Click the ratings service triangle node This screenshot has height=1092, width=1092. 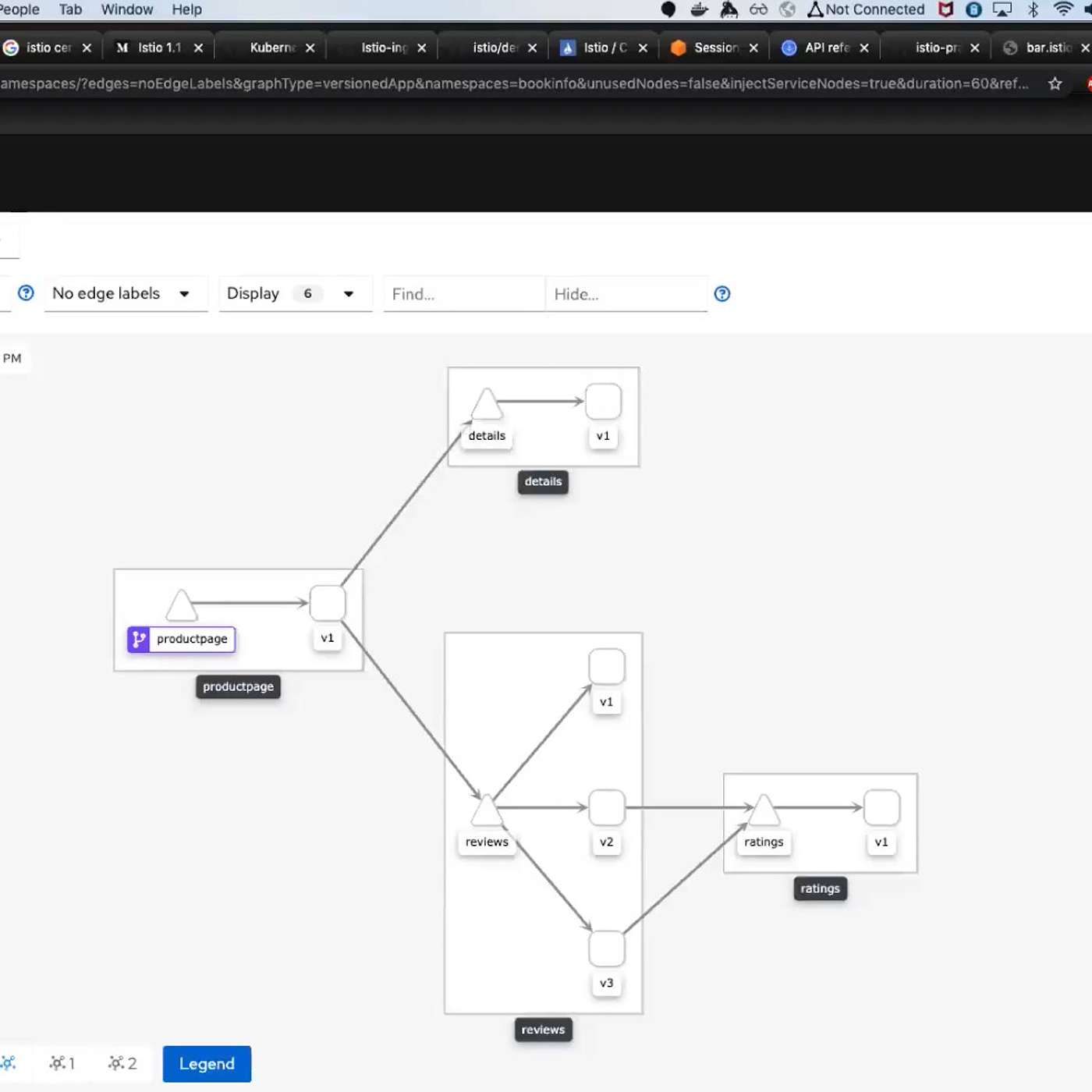(x=764, y=811)
